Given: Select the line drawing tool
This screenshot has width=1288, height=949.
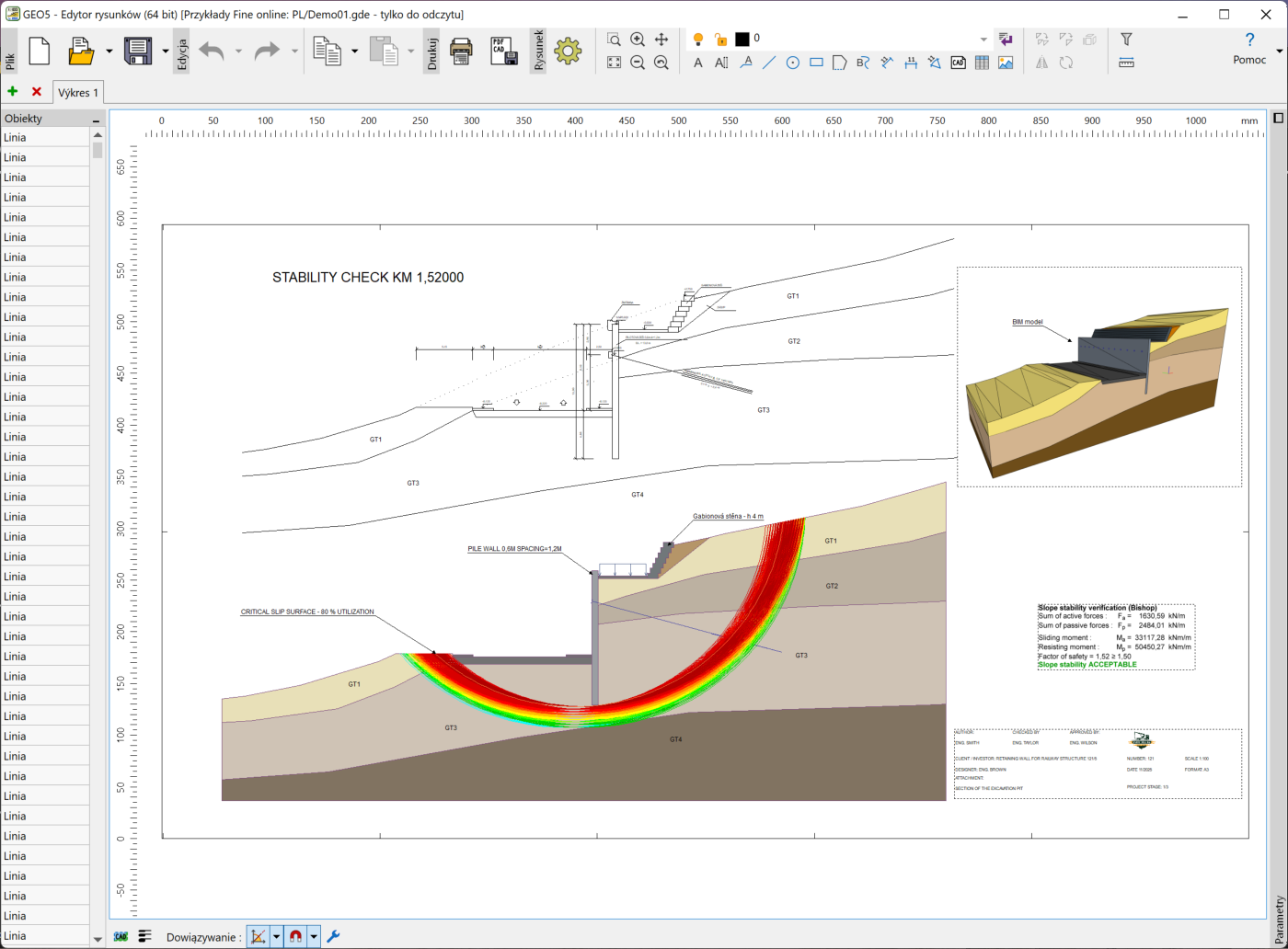Looking at the screenshot, I should (769, 63).
